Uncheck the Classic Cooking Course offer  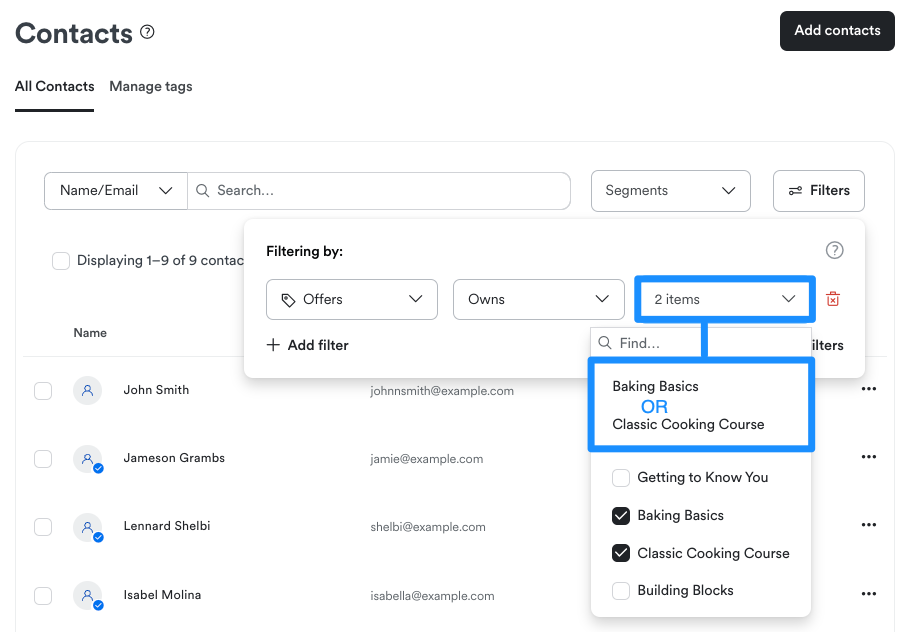tap(621, 553)
